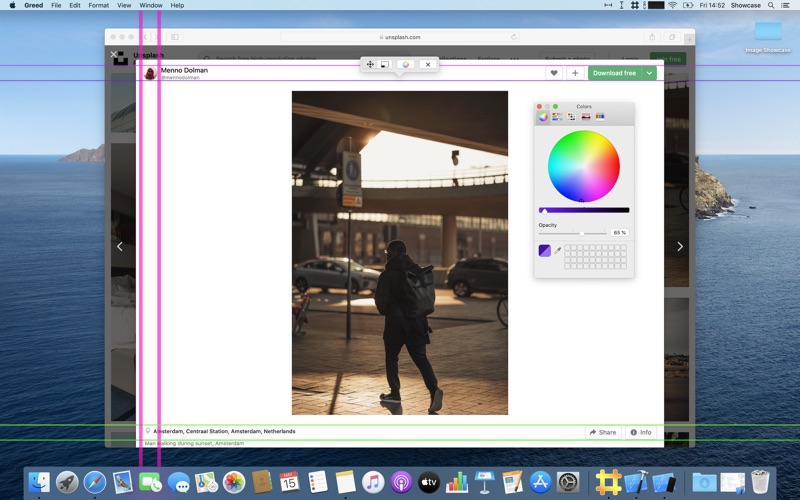This screenshot has height=500, width=800.
Task: Reload the page in Safari
Action: click(x=514, y=37)
